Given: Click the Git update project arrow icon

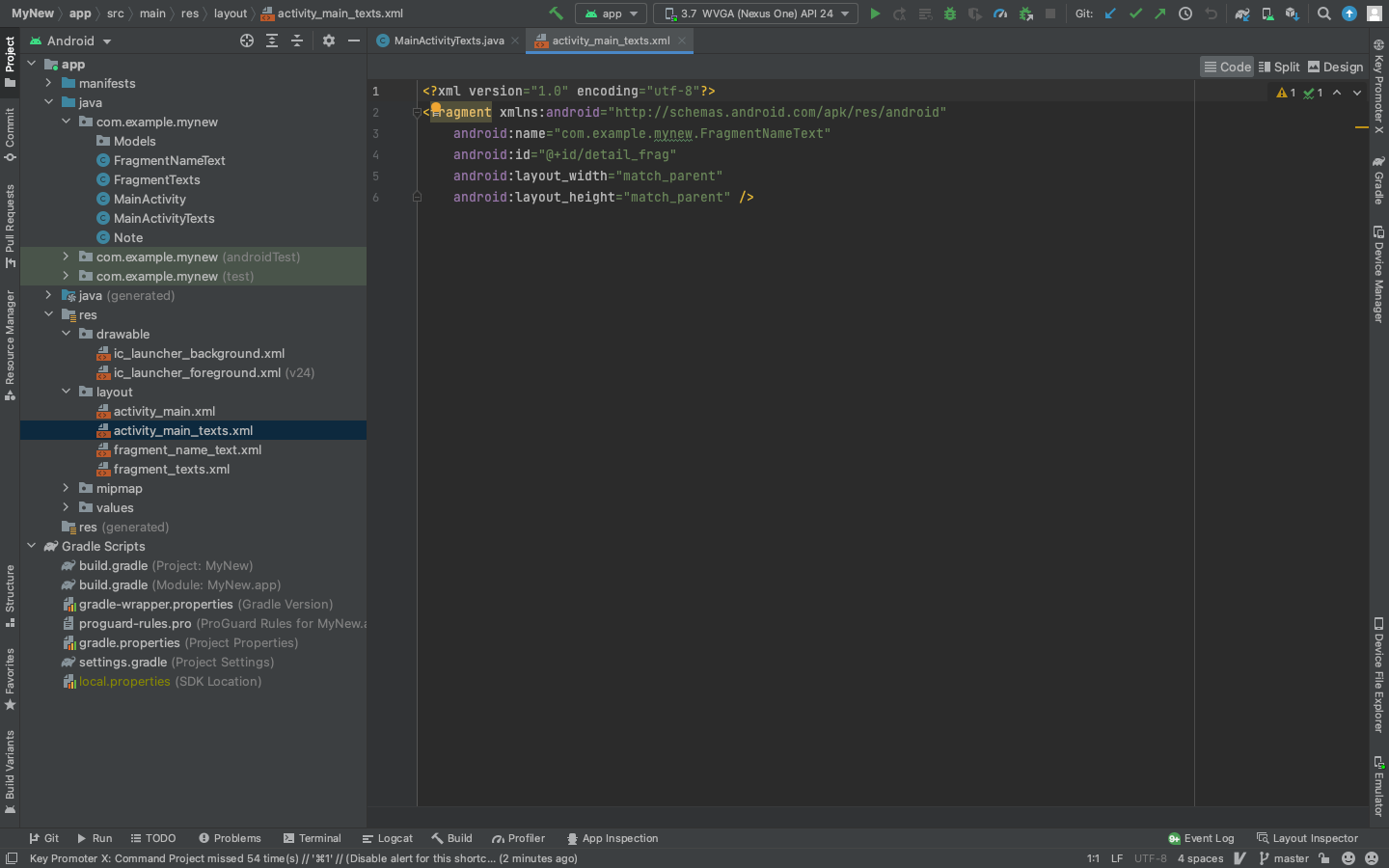Looking at the screenshot, I should [1110, 14].
